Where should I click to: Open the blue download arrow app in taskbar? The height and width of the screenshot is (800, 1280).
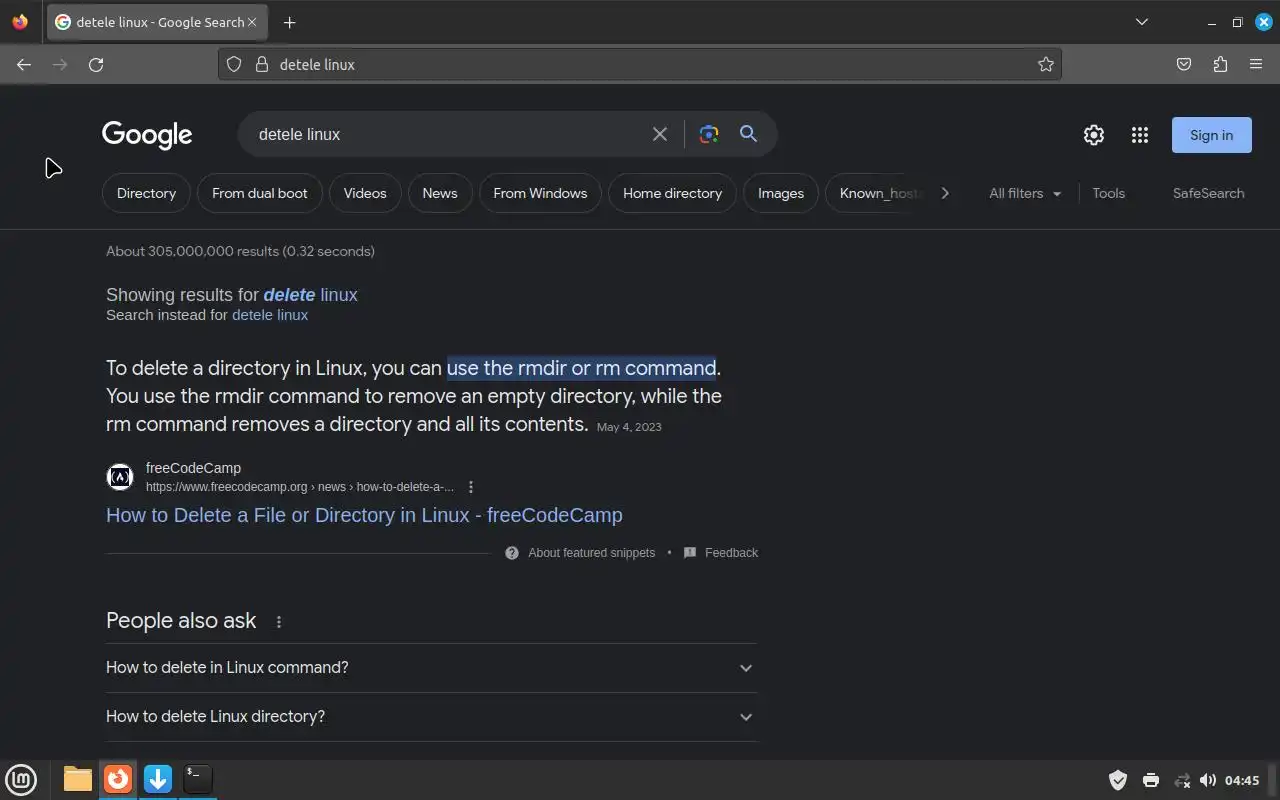point(158,779)
